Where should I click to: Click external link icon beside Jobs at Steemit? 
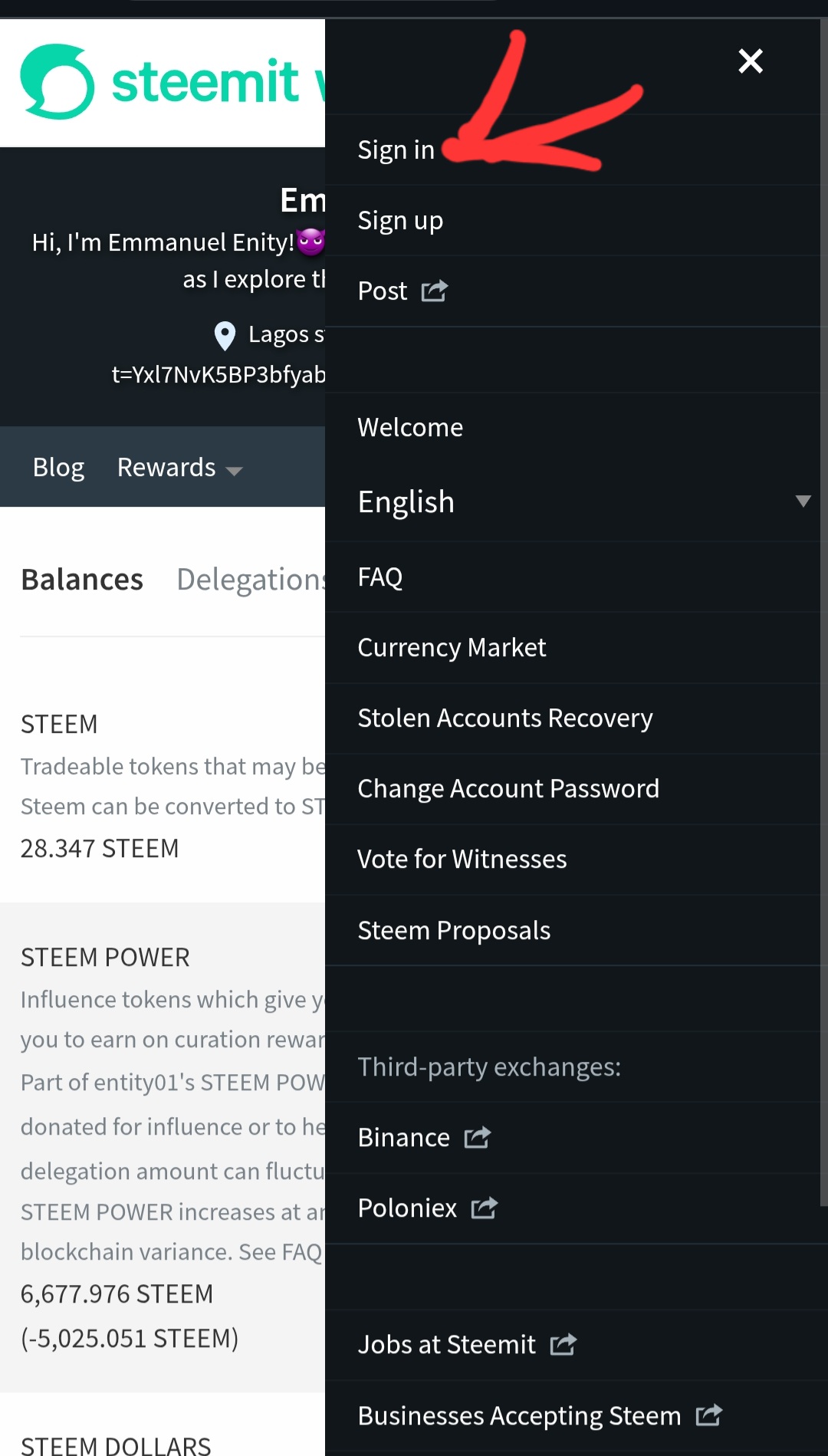[x=563, y=1344]
